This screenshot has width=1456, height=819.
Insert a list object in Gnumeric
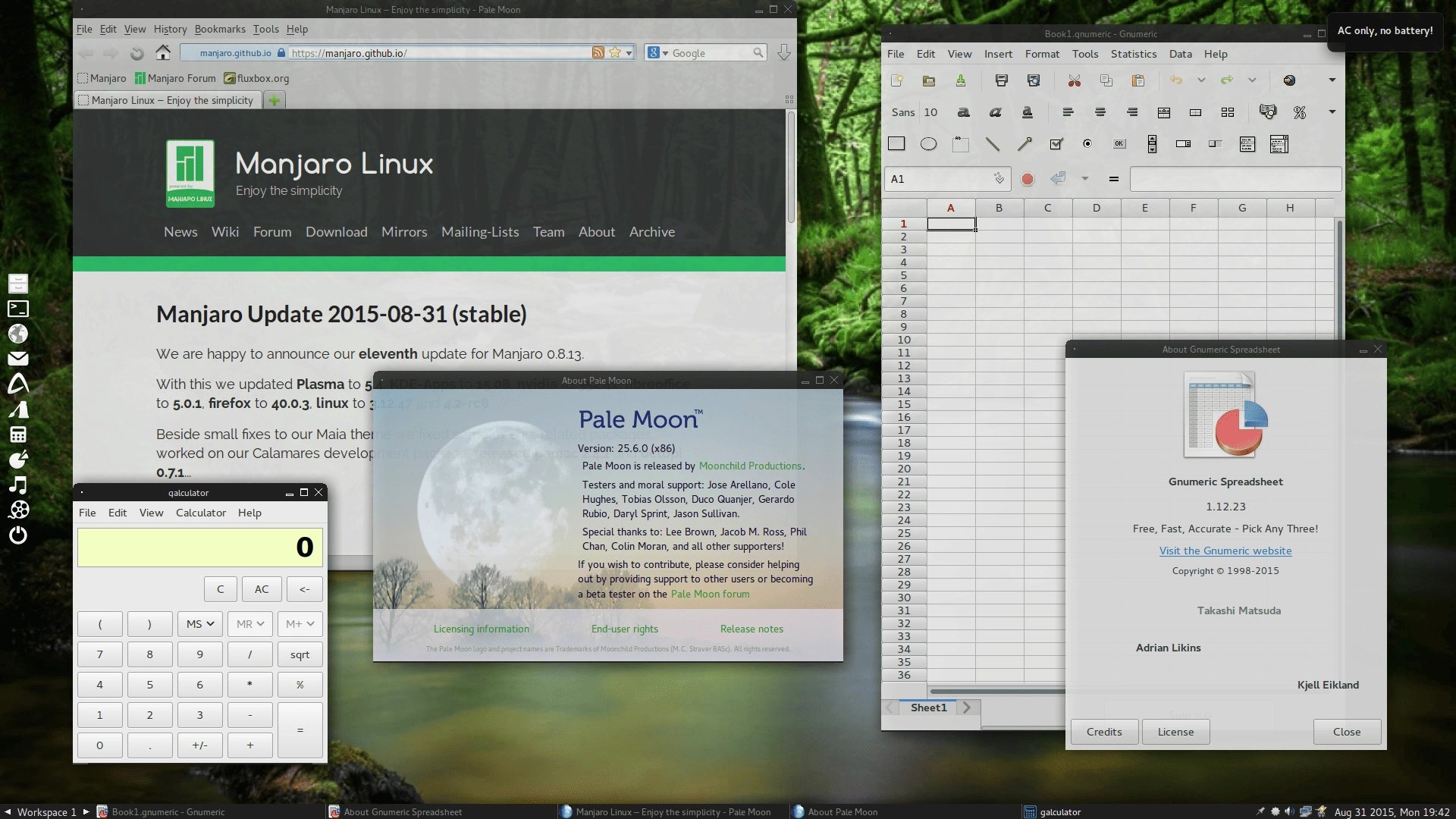pyautogui.click(x=1247, y=144)
